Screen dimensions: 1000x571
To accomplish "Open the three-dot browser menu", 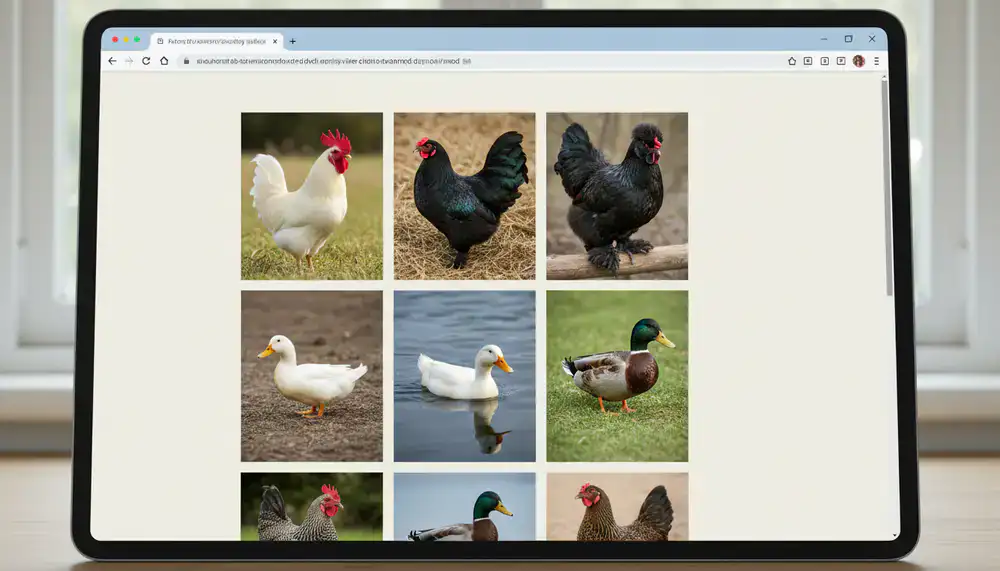I will [x=876, y=61].
